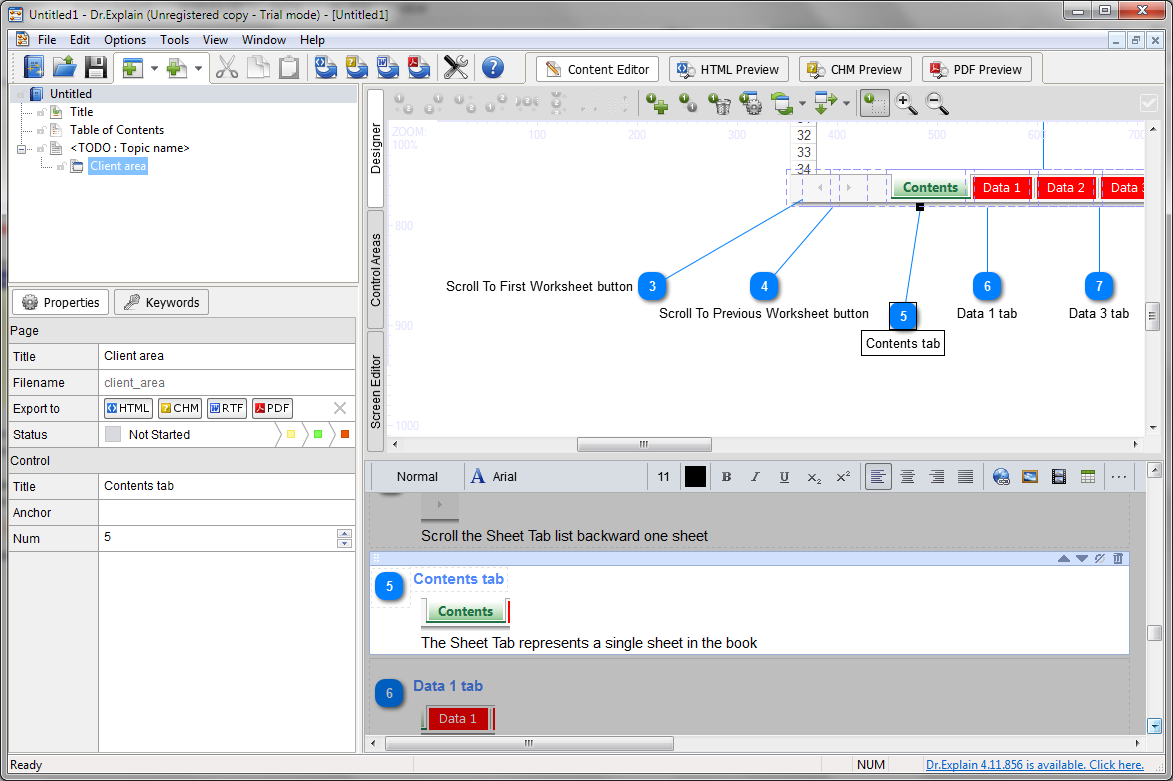Click the Save project floppy disk icon
This screenshot has width=1173, height=781.
coord(96,68)
